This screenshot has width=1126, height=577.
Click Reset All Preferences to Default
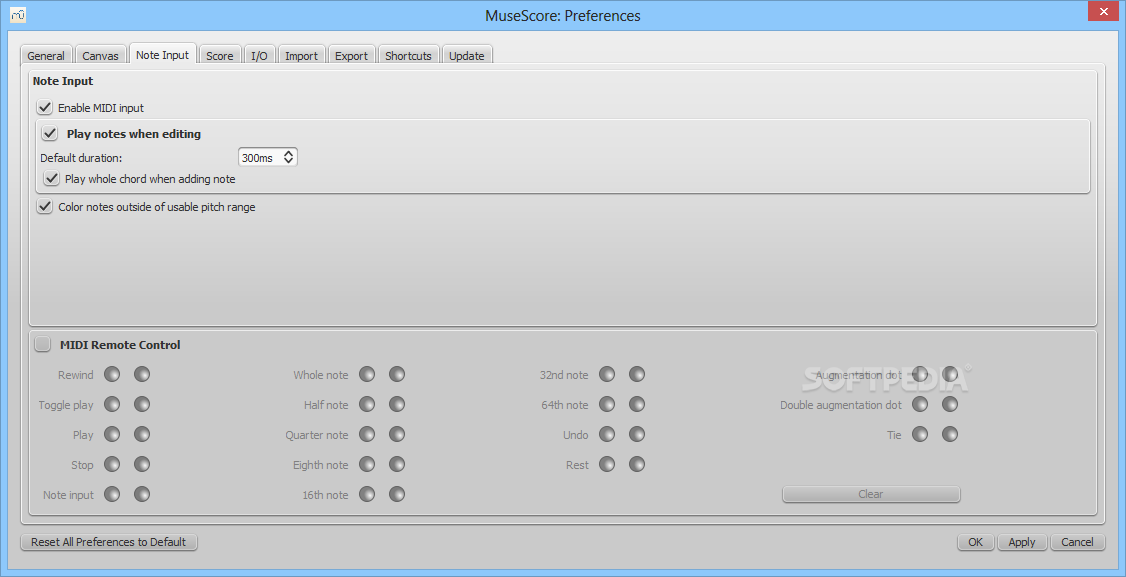tap(108, 542)
